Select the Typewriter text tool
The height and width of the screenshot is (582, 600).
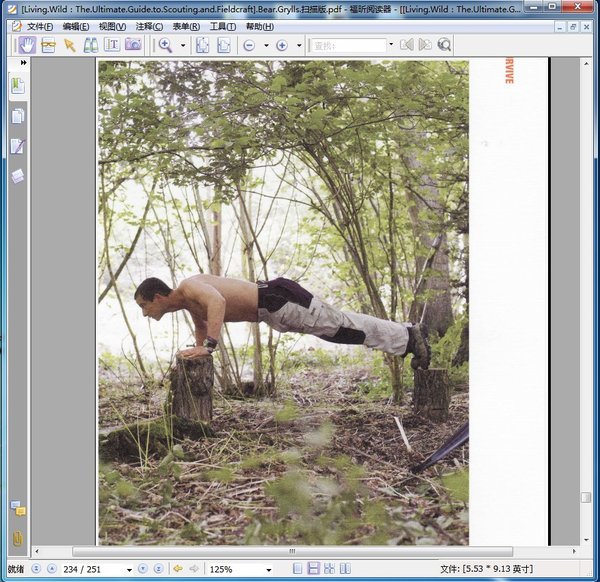pos(112,45)
